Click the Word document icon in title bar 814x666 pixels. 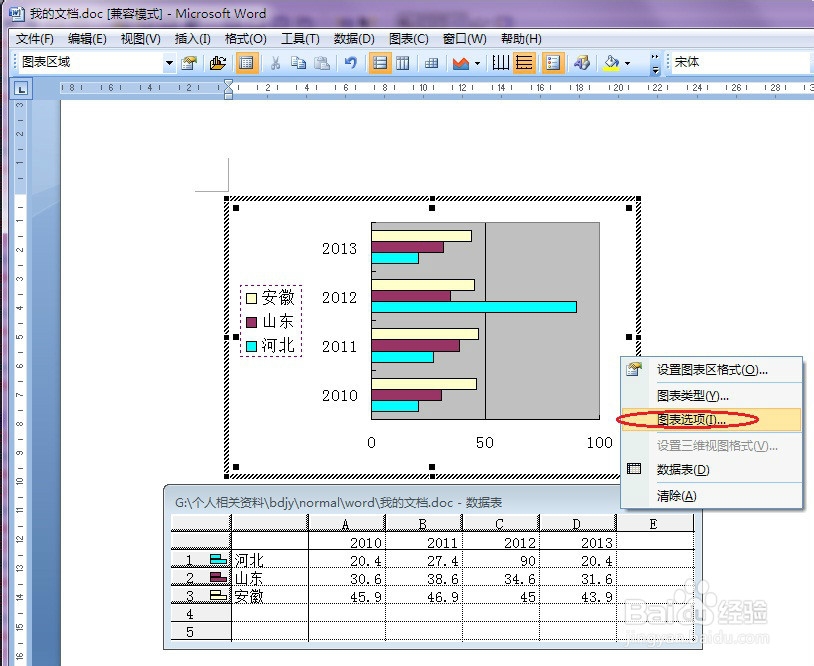pyautogui.click(x=17, y=14)
